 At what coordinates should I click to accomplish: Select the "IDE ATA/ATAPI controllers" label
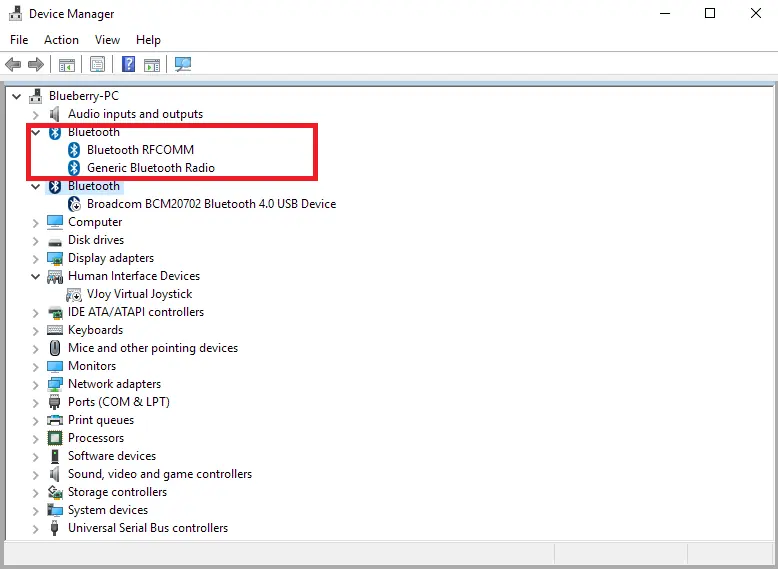coord(136,312)
